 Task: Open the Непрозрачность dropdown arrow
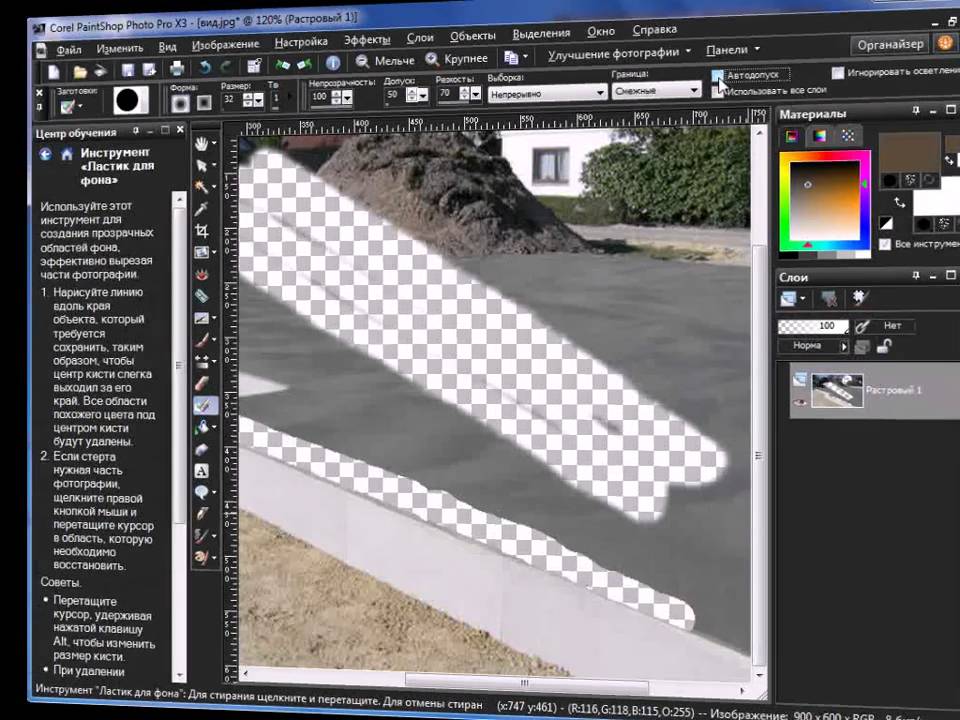click(347, 98)
